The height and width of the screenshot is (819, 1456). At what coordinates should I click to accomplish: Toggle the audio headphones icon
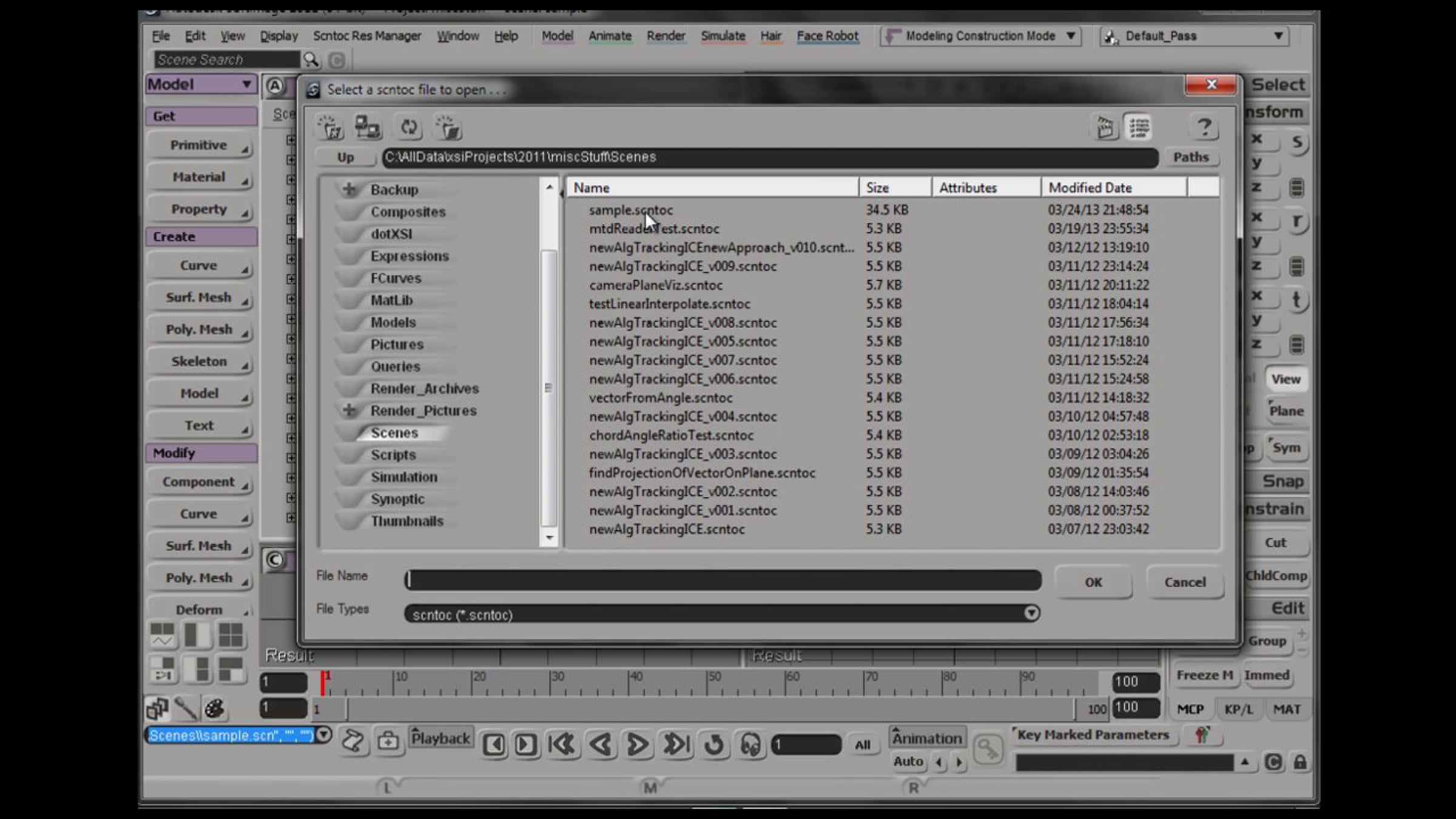(750, 744)
